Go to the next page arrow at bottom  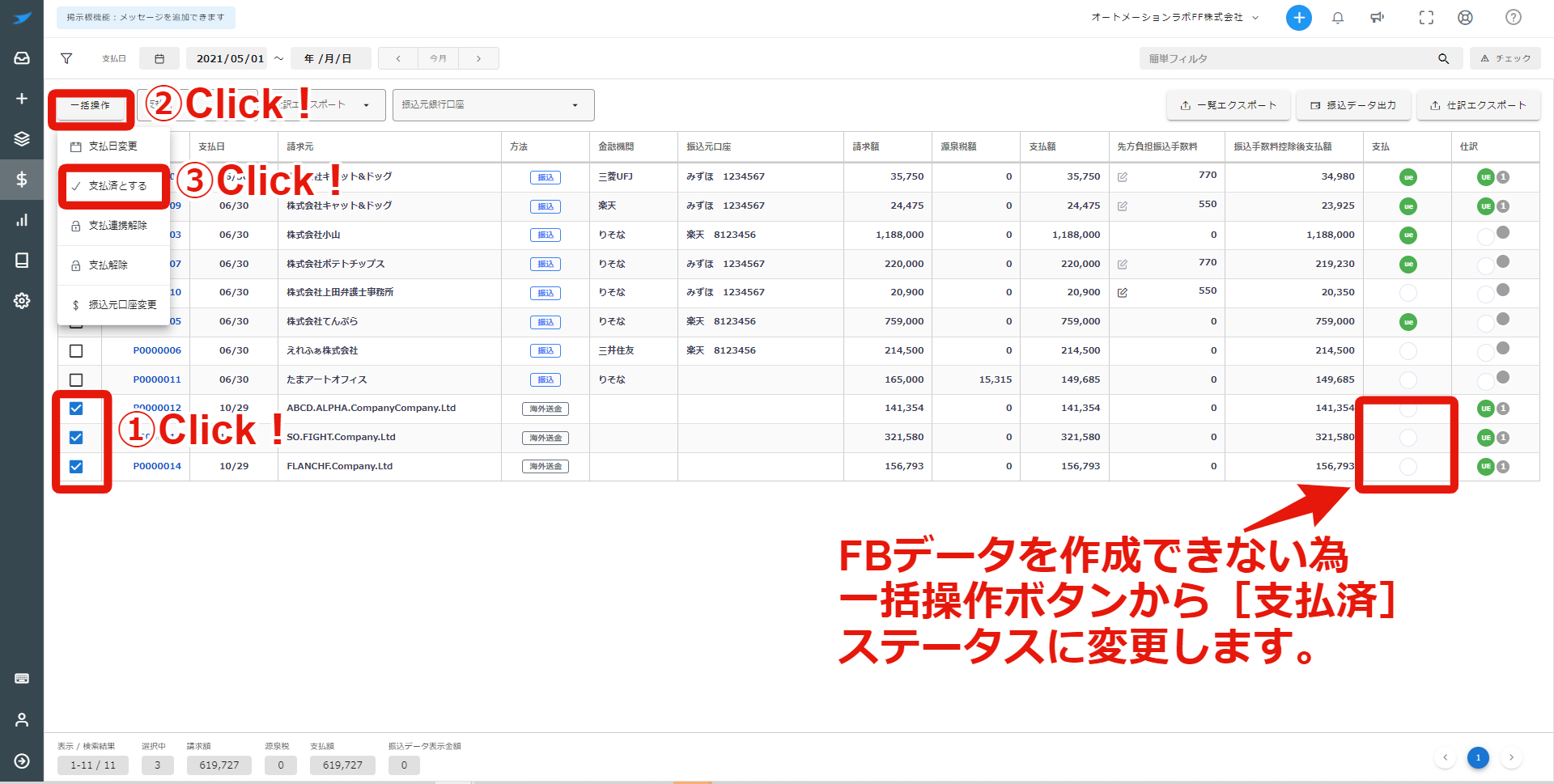(1511, 758)
